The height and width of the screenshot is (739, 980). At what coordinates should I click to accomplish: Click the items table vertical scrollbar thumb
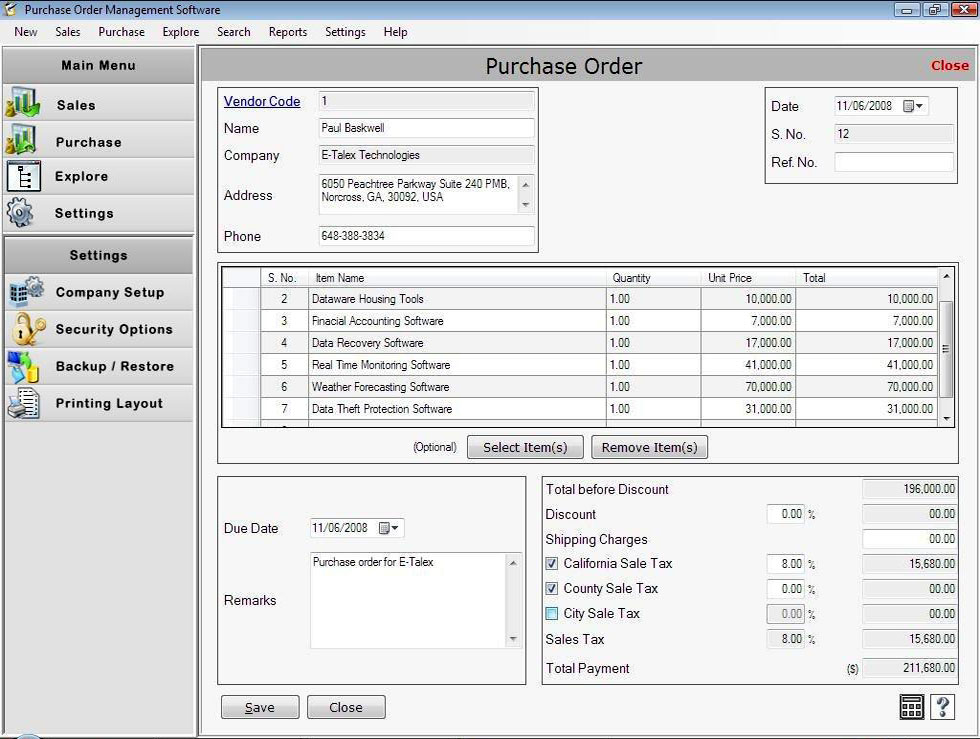pyautogui.click(x=946, y=349)
